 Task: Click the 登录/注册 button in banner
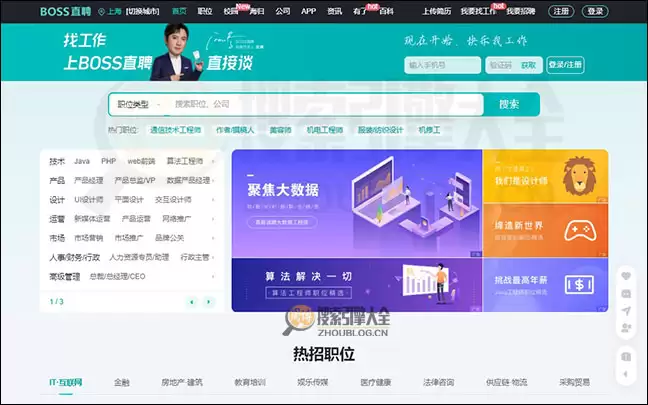[565, 65]
